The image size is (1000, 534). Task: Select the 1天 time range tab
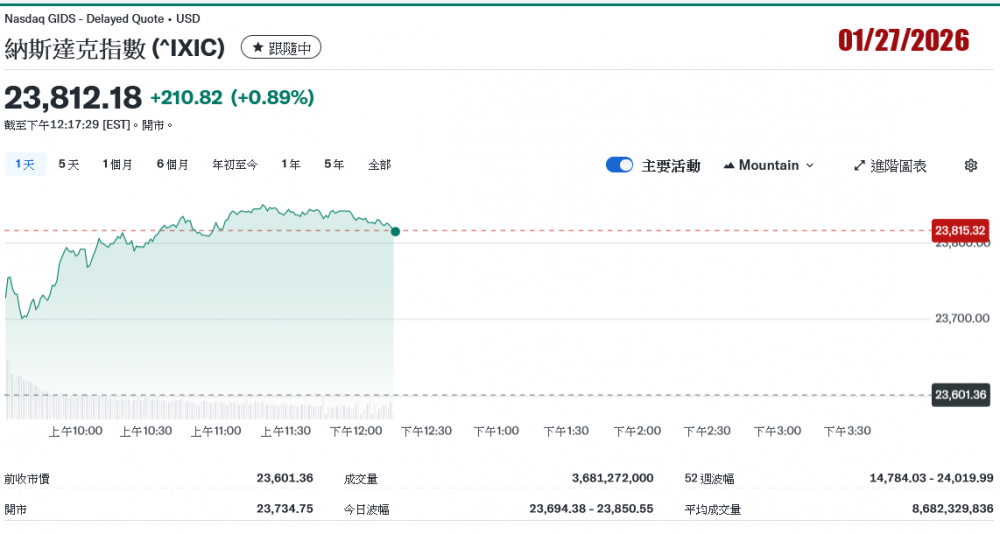25,164
